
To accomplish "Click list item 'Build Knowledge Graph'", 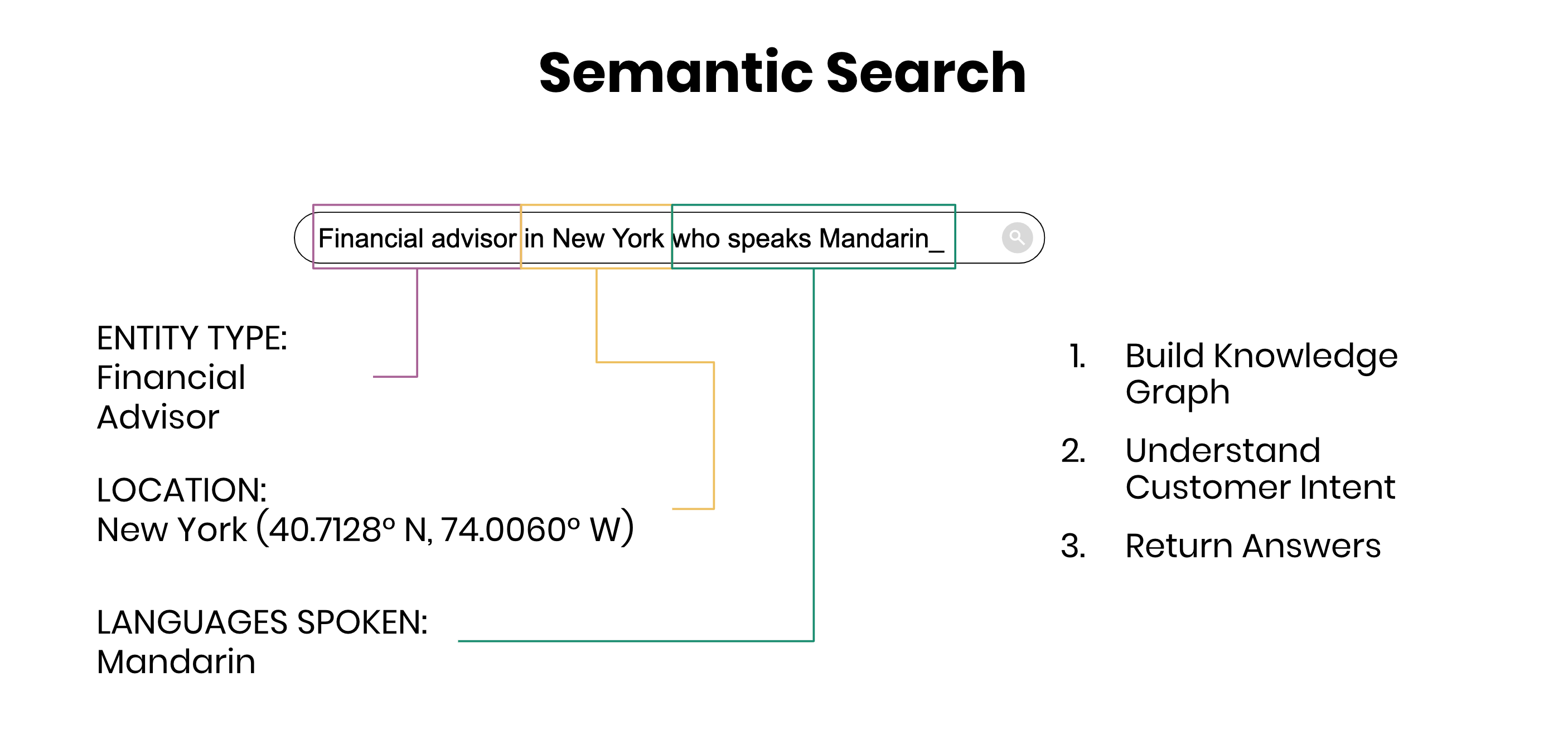I will pos(1261,373).
